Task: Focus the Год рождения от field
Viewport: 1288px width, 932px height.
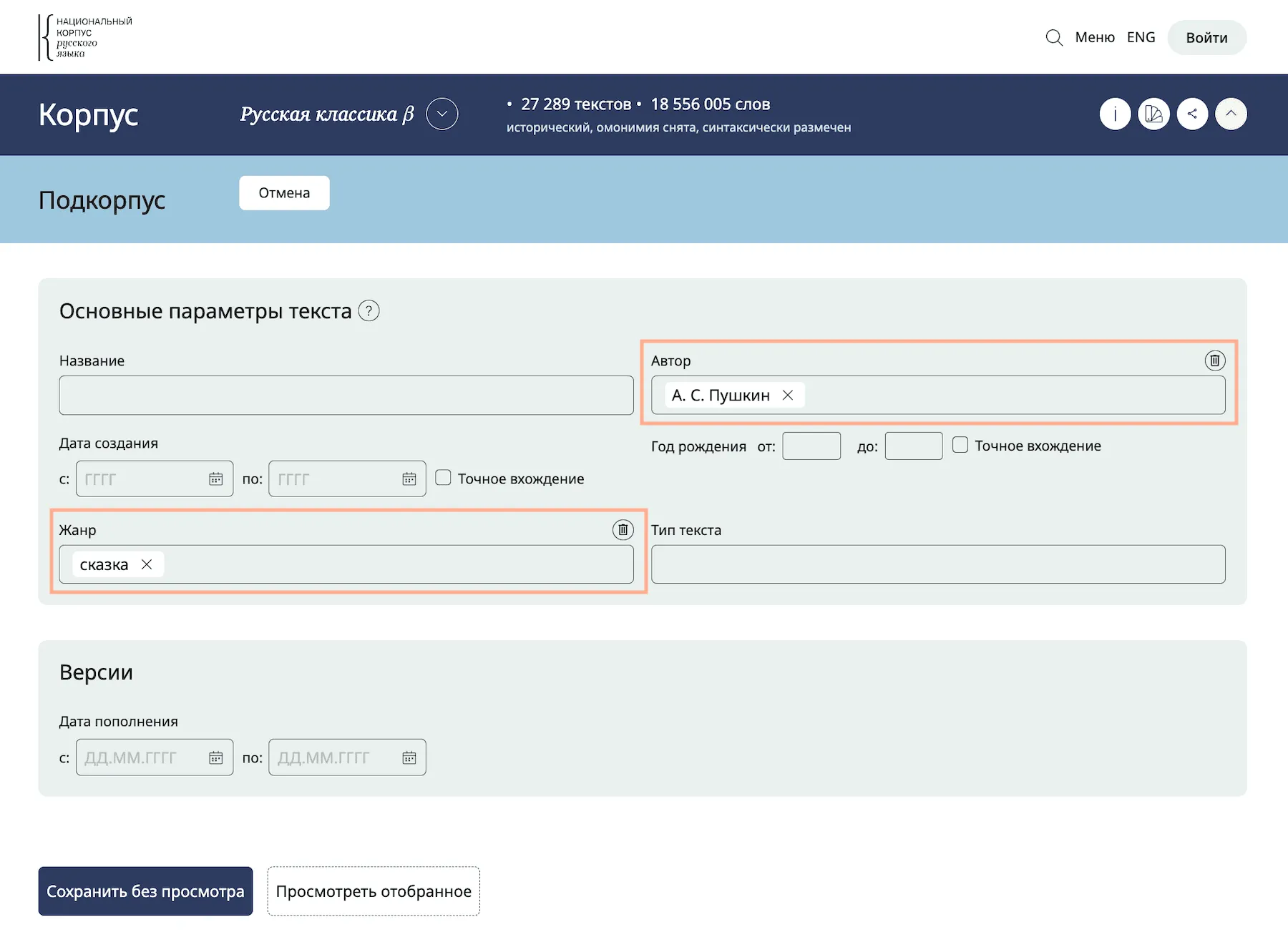Action: tap(811, 446)
